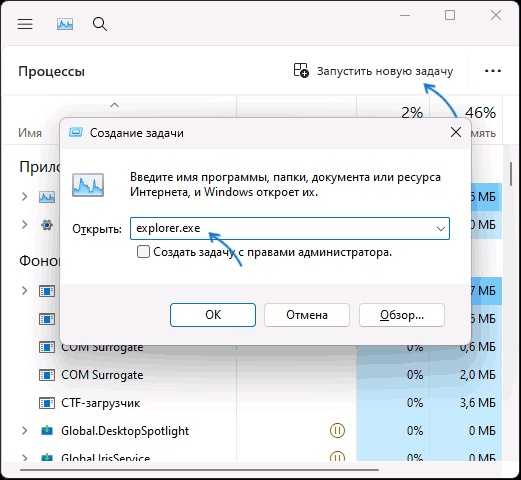Click the horizontal scrollbar at bottom
The image size is (521, 480).
[199, 470]
